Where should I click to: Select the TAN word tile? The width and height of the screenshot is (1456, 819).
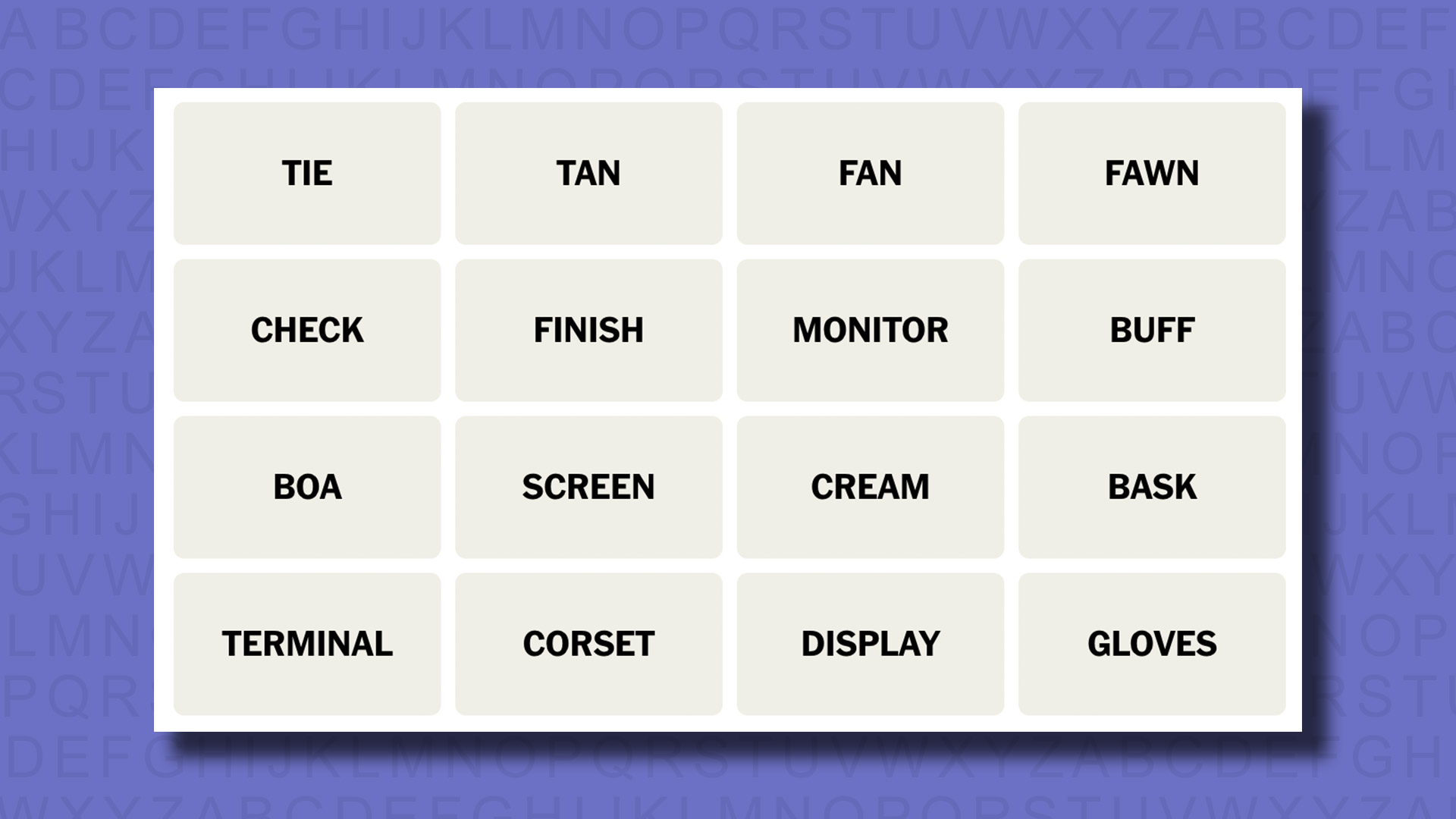pos(588,172)
